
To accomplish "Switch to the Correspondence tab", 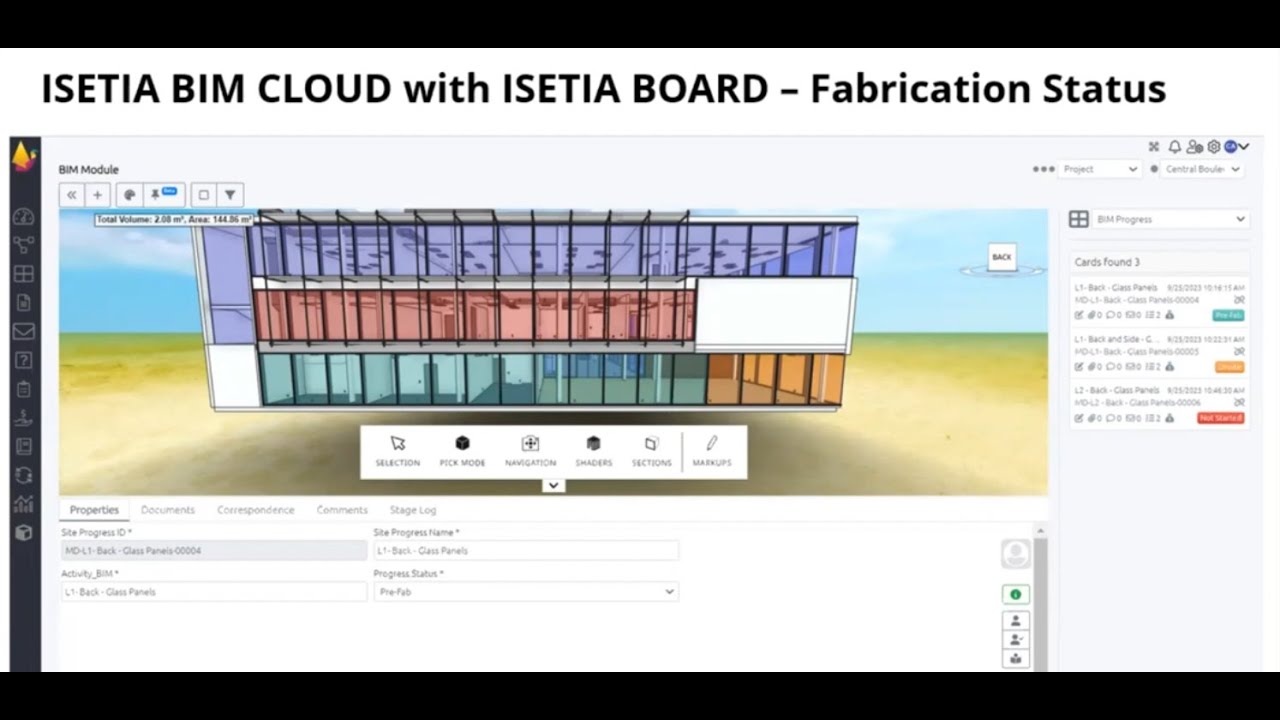I will click(x=256, y=510).
